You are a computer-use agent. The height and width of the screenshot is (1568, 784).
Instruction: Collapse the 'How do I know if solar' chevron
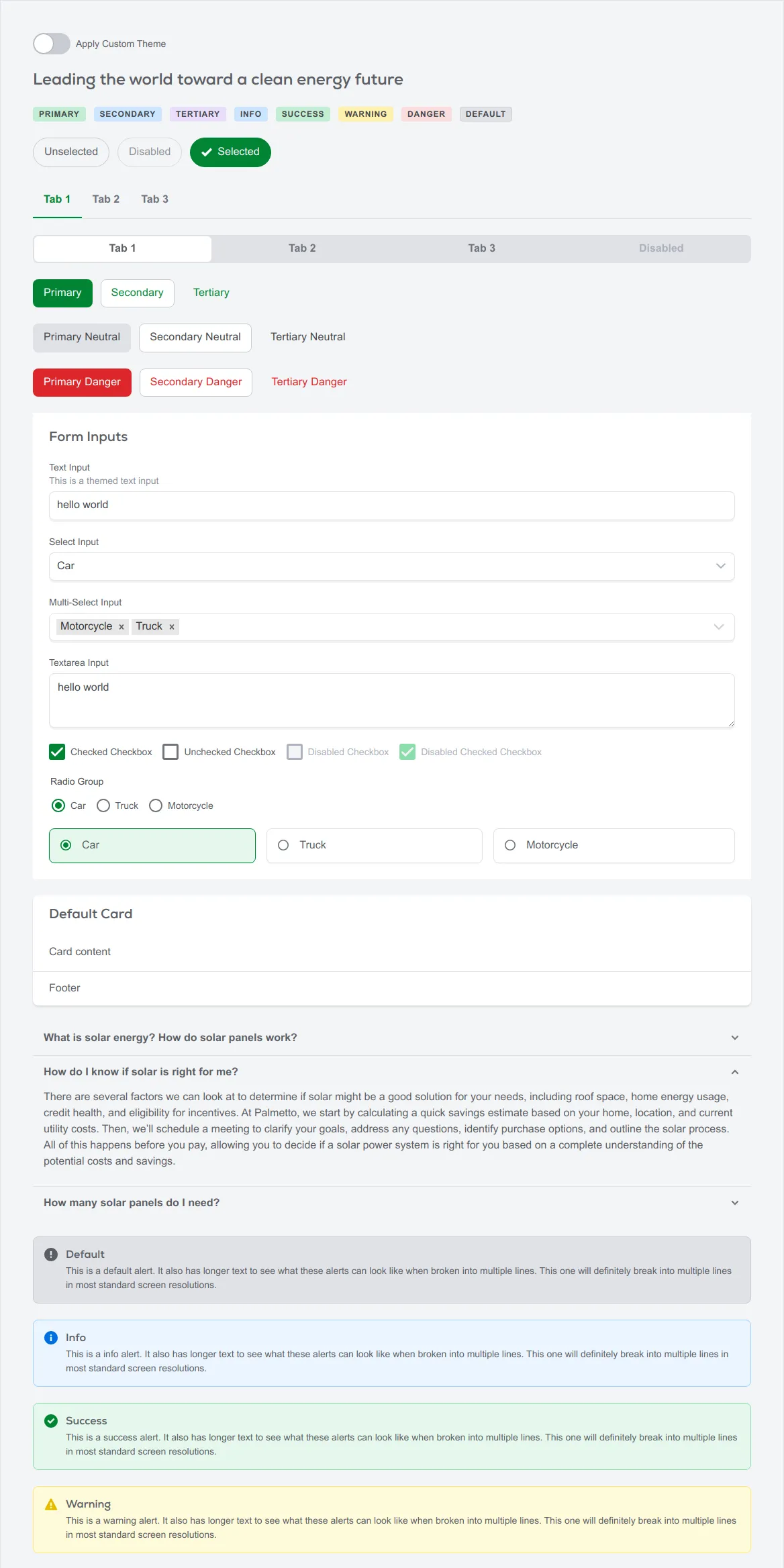[x=735, y=1072]
